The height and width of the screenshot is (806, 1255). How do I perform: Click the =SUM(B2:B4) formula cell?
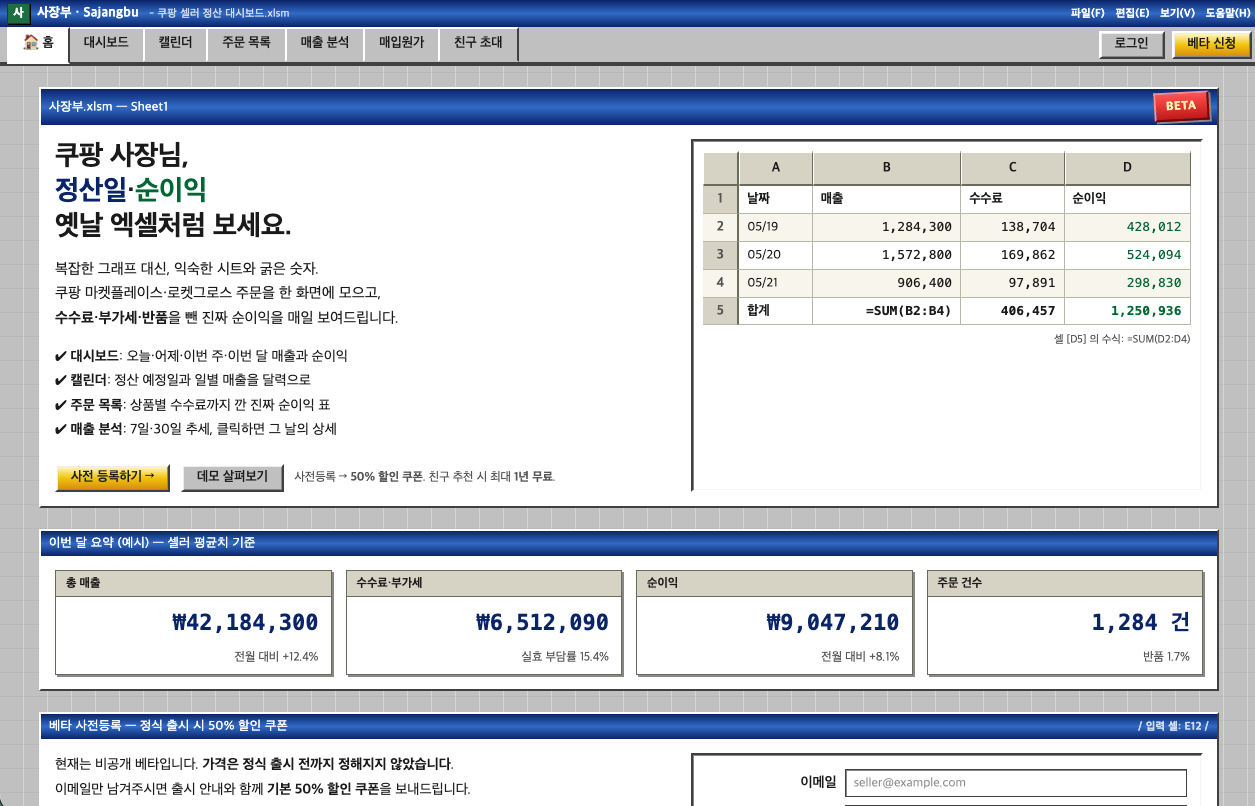(887, 311)
